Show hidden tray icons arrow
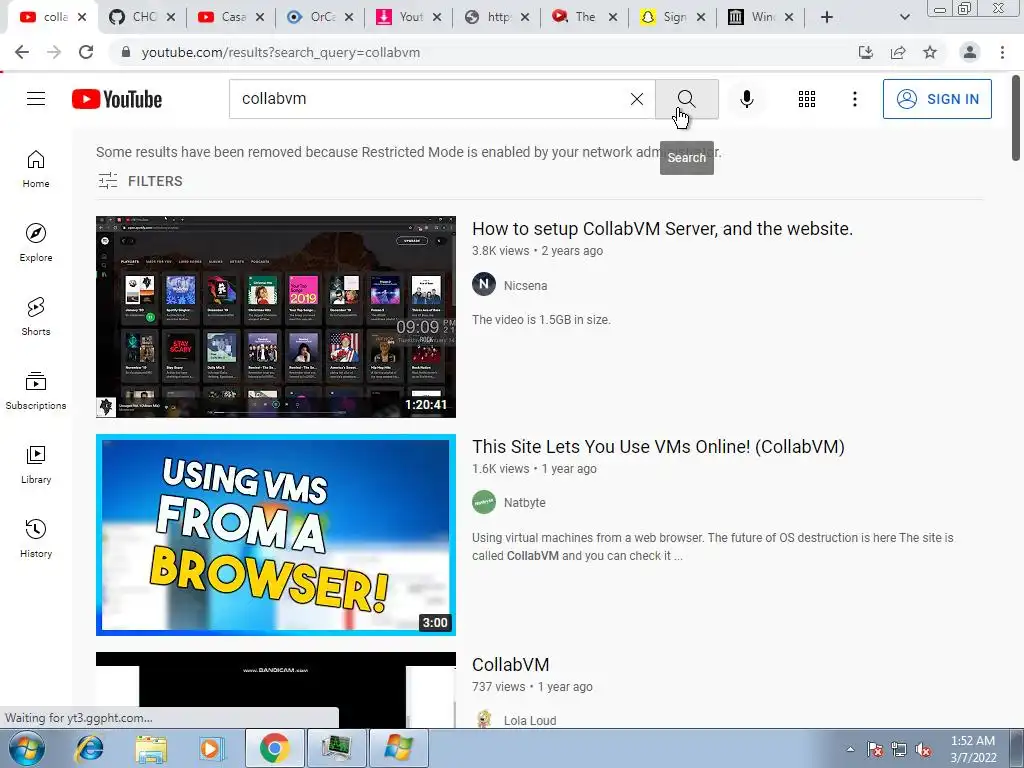The height and width of the screenshot is (768, 1024). pyautogui.click(x=850, y=749)
